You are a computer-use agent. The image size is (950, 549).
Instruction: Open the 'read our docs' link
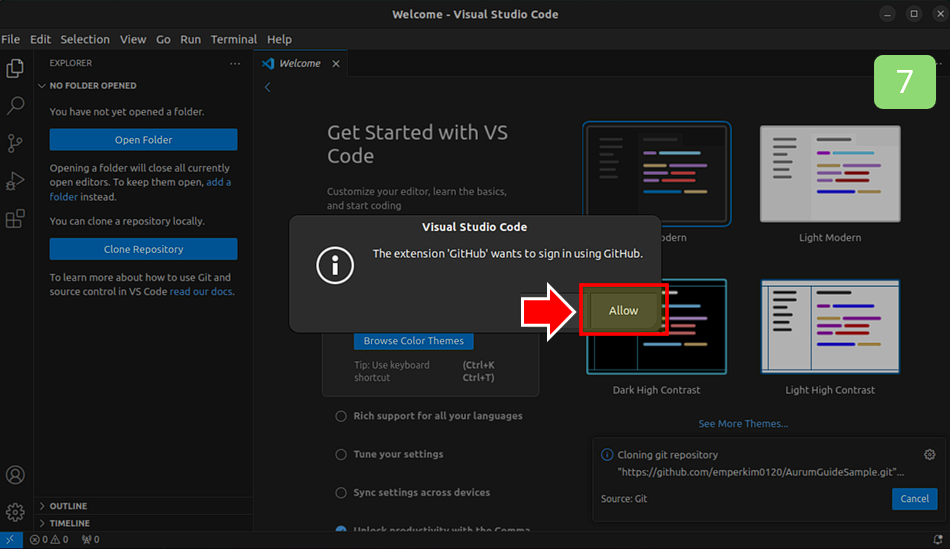[201, 291]
